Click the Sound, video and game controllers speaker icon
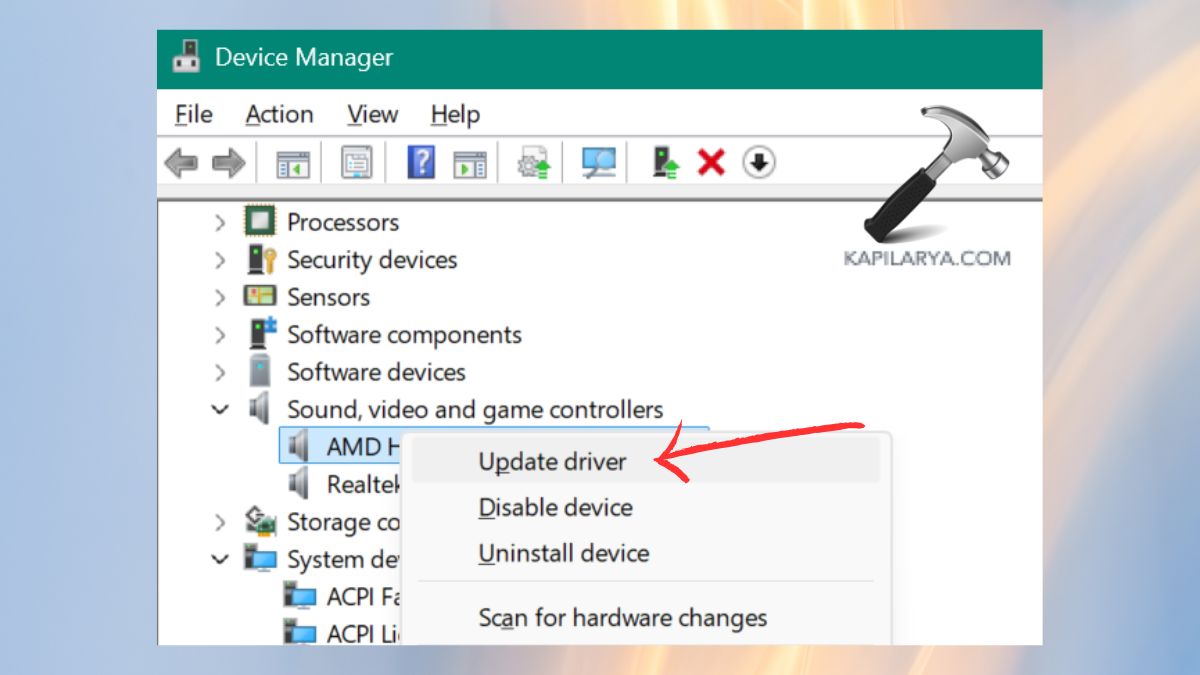This screenshot has height=675, width=1200. pos(260,408)
